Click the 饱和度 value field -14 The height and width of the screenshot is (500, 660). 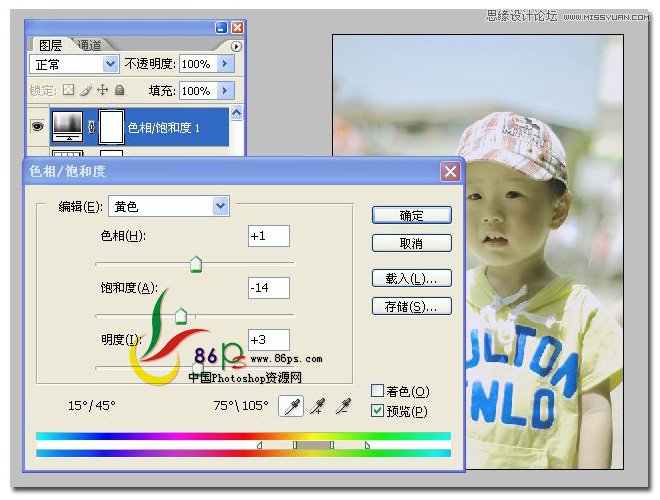[269, 288]
